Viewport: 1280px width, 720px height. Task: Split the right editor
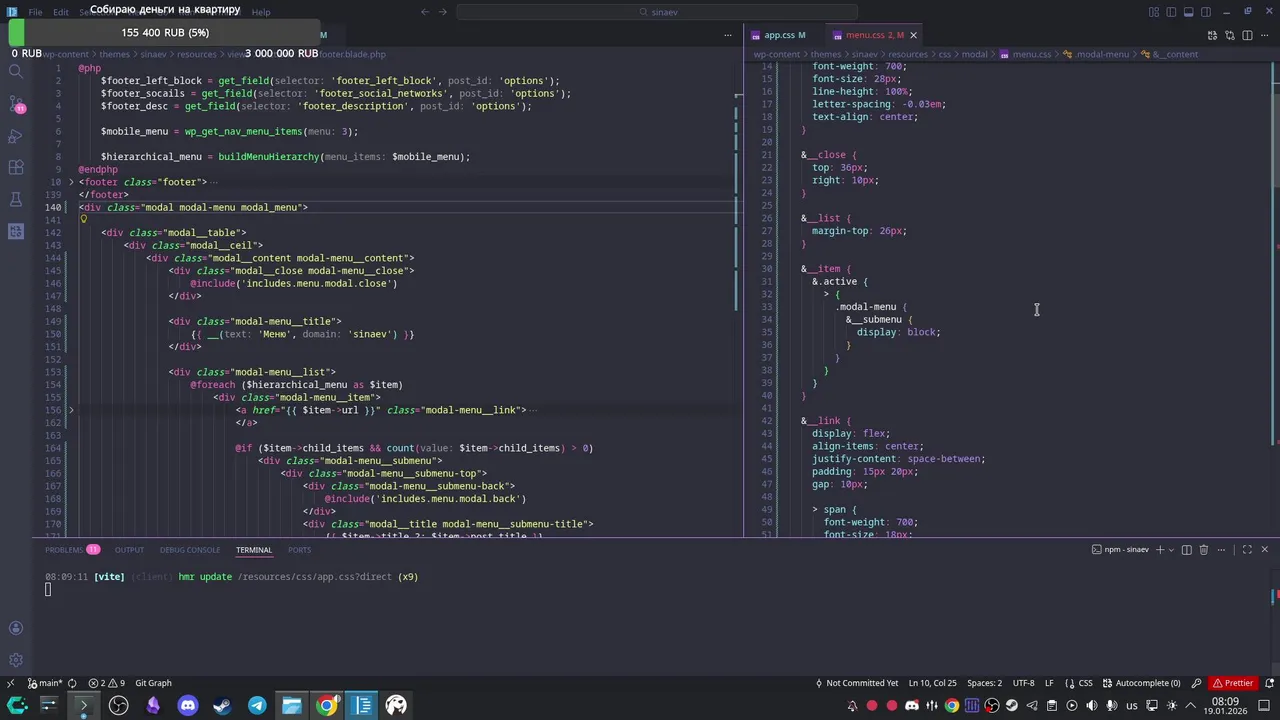click(x=1247, y=35)
